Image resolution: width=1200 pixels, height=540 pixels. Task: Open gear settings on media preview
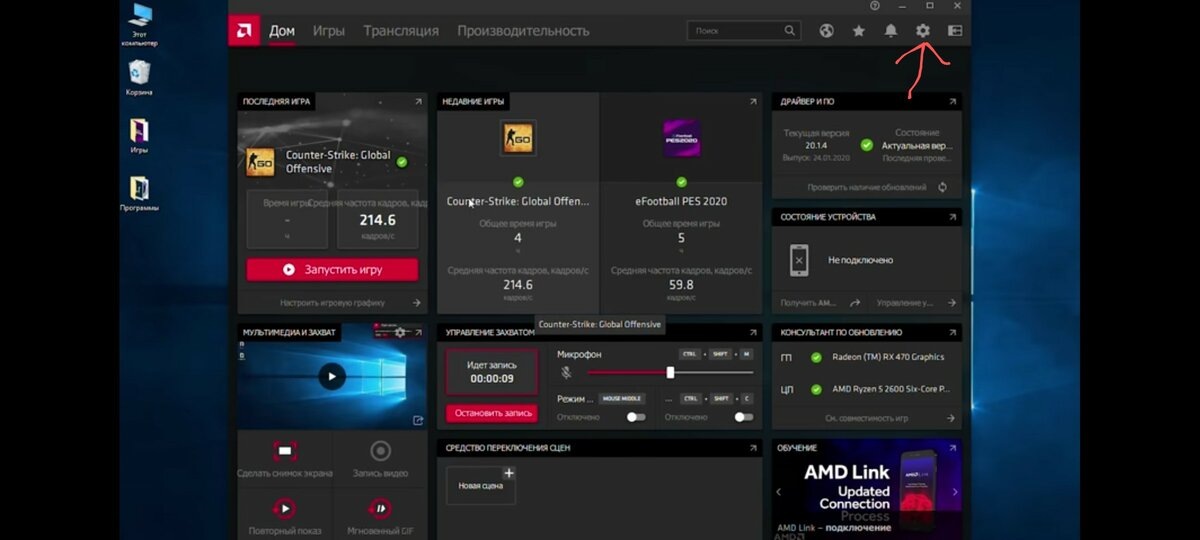[401, 332]
